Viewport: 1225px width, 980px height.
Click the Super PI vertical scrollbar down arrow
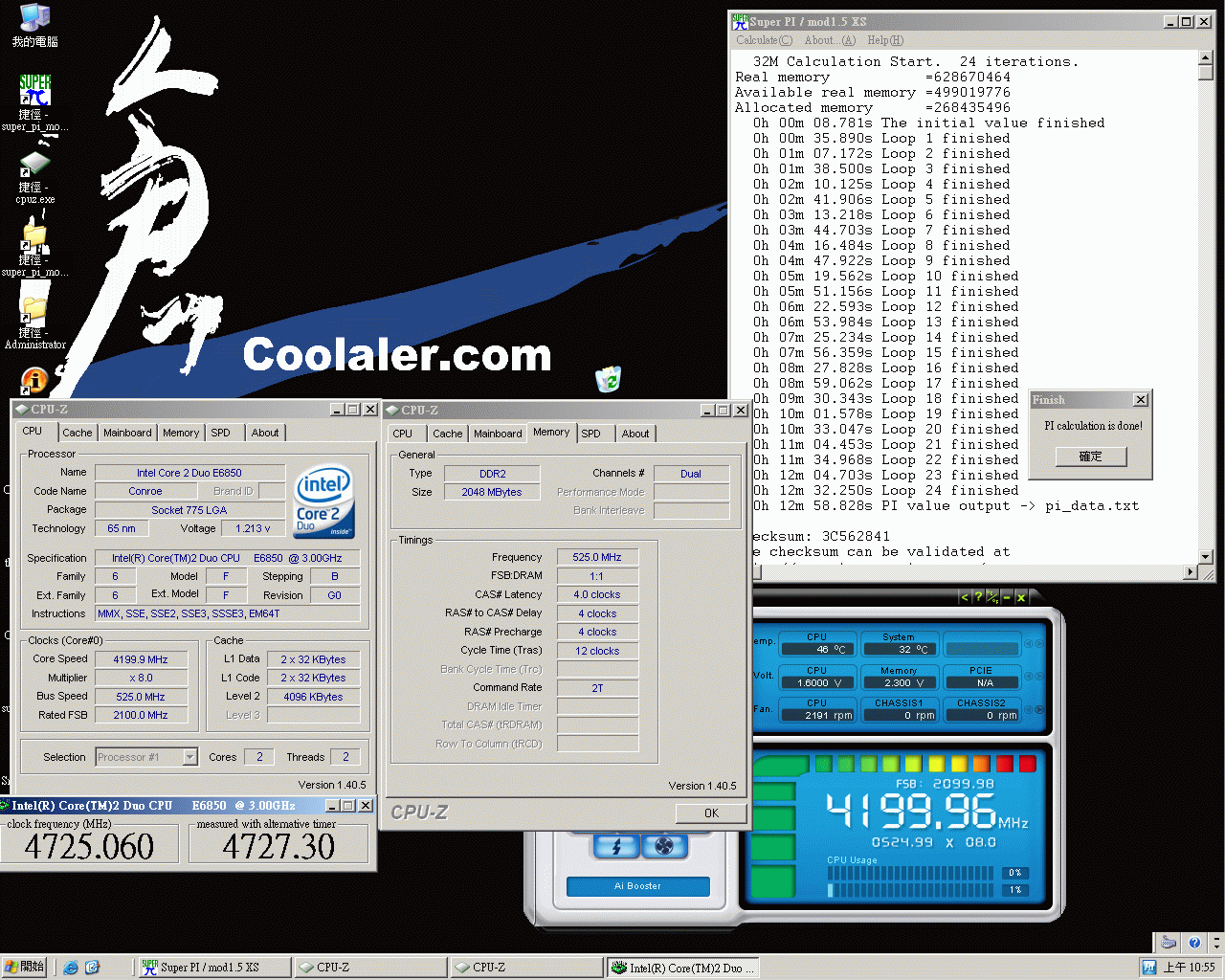[1205, 557]
